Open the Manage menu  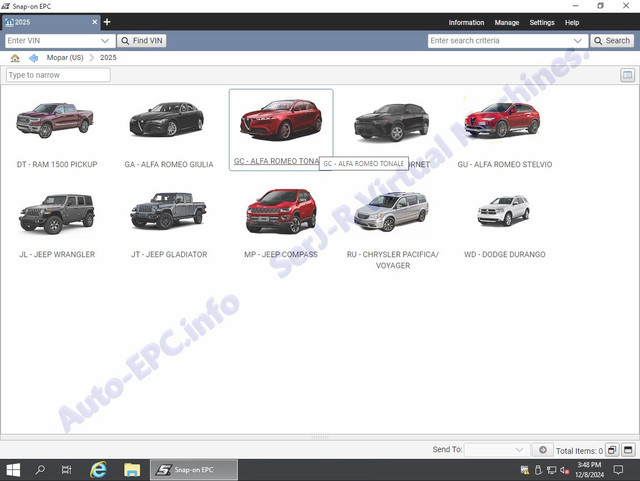507,22
